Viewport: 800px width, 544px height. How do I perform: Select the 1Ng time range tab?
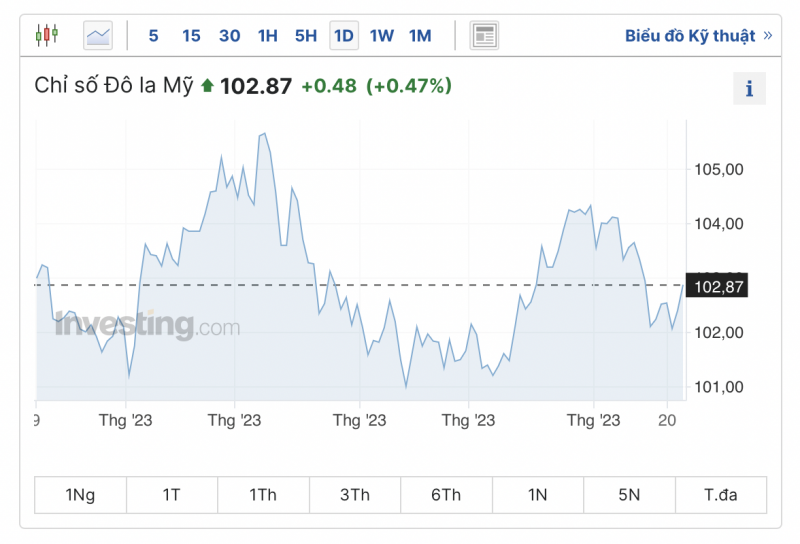pyautogui.click(x=80, y=495)
